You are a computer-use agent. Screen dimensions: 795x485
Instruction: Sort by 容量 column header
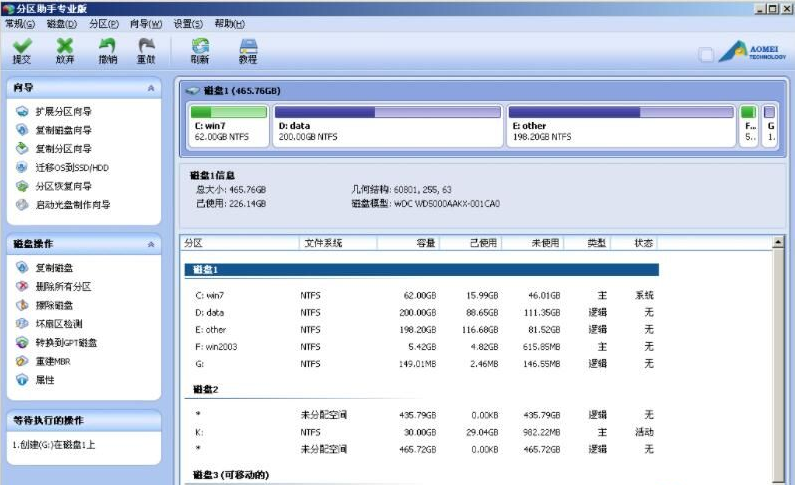tap(408, 243)
